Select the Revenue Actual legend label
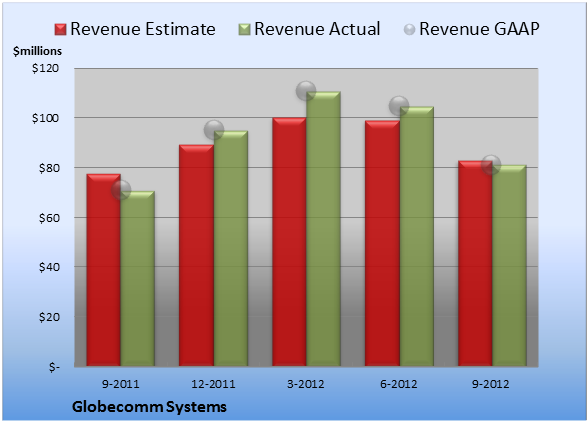588x422 pixels. [317, 29]
